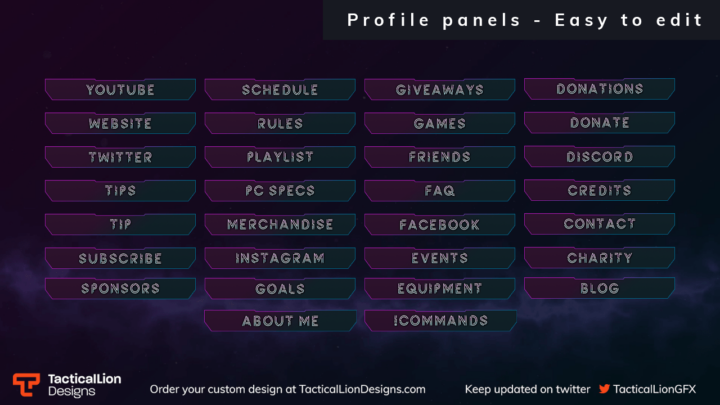The image size is (720, 405).
Task: Select the SUBSCRIBE panel button
Action: point(120,258)
